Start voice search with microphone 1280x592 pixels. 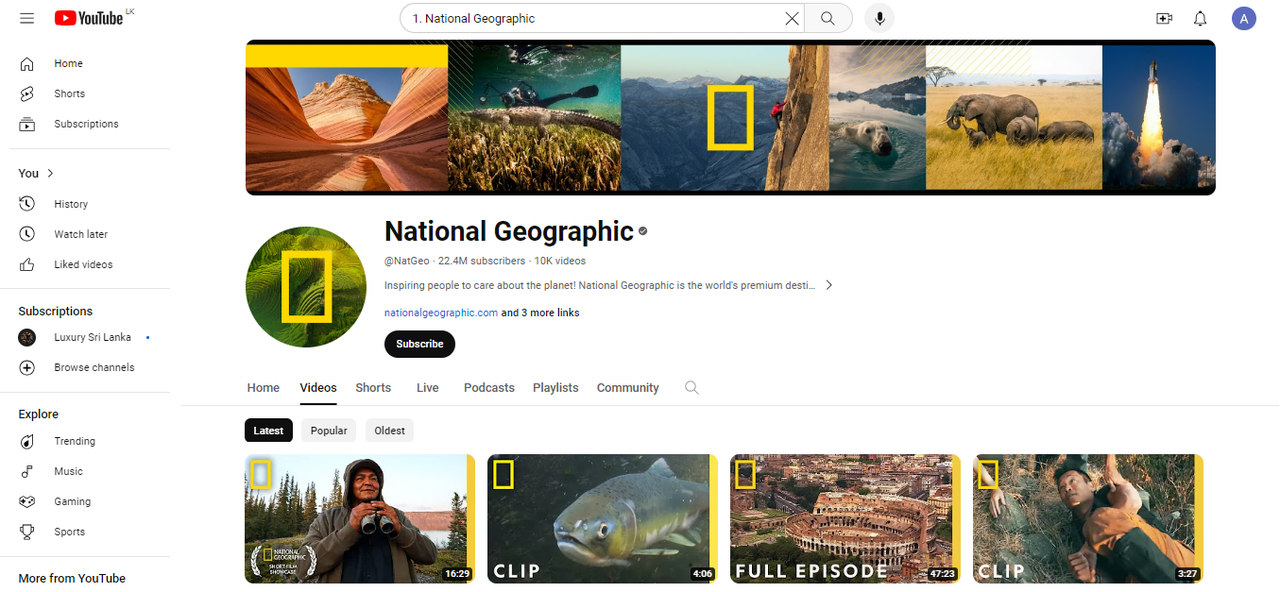(880, 18)
